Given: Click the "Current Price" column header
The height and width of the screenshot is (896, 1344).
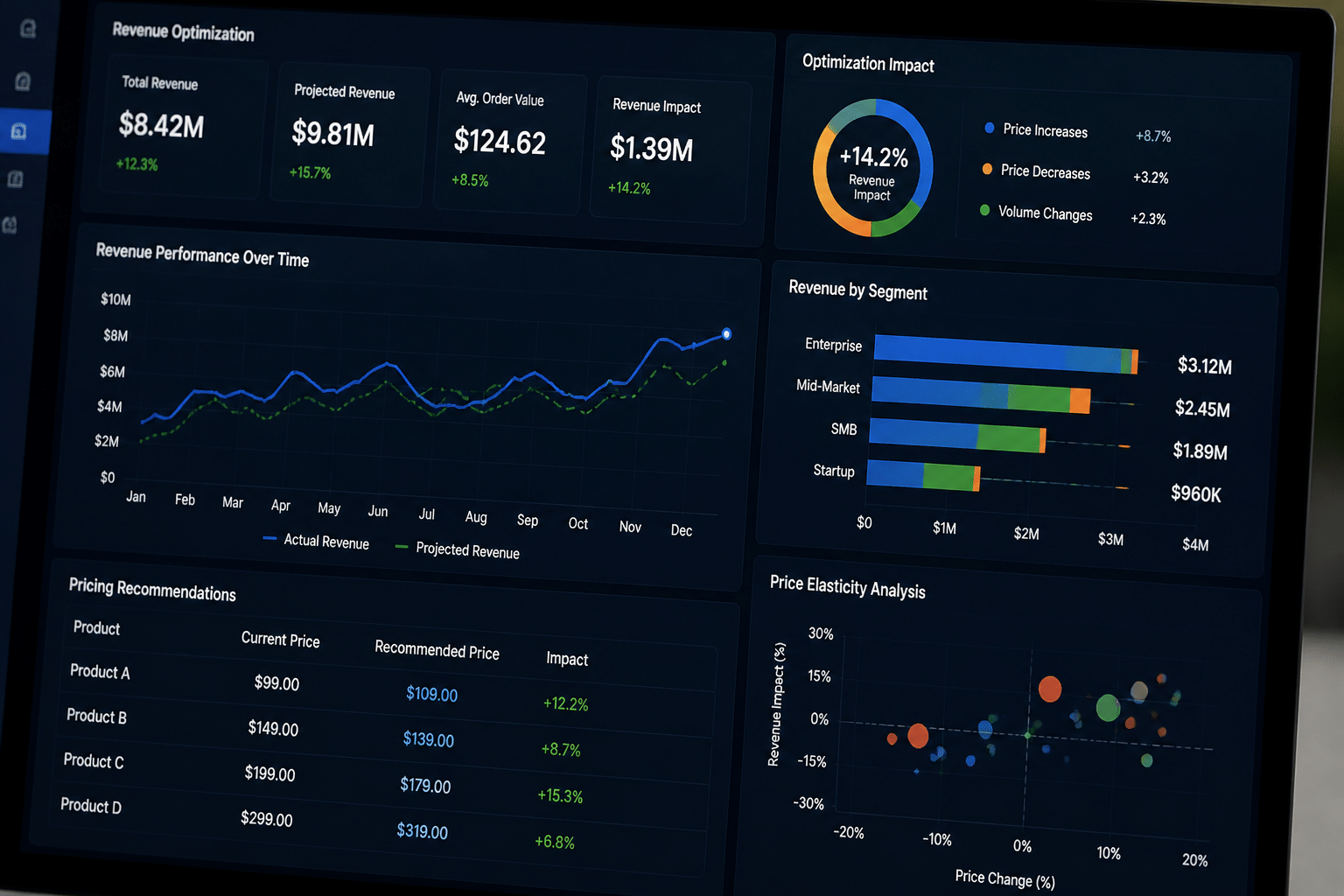Looking at the screenshot, I should coord(281,640).
